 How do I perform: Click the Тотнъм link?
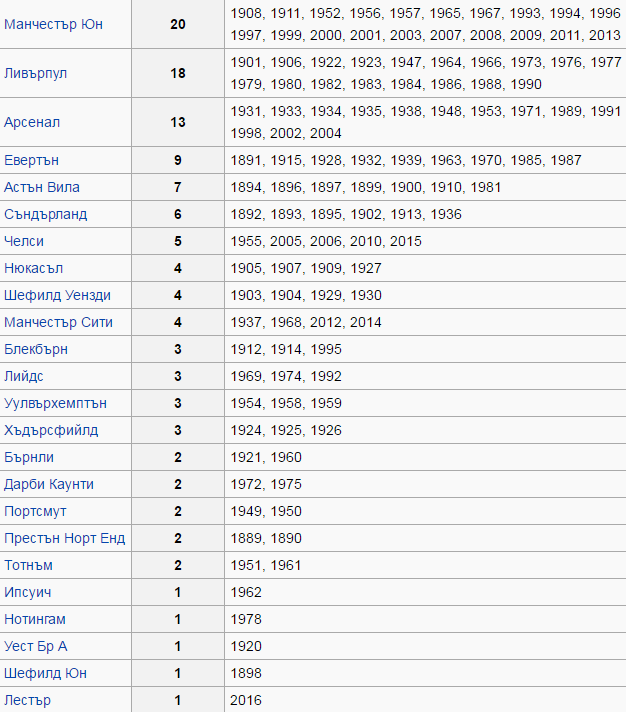(28, 565)
